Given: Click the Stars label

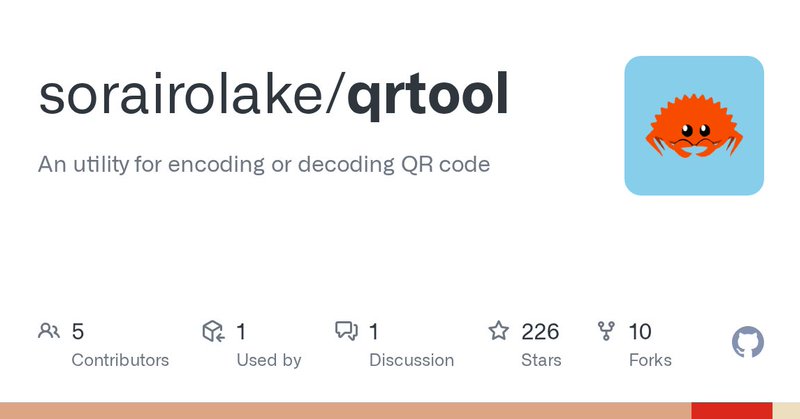Looking at the screenshot, I should tap(541, 360).
